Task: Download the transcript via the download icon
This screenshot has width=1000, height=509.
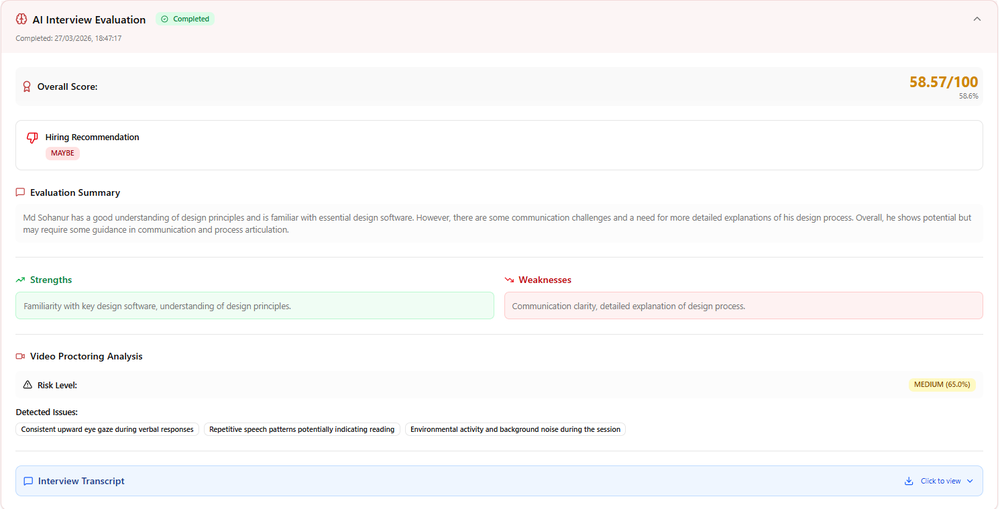Action: click(909, 481)
